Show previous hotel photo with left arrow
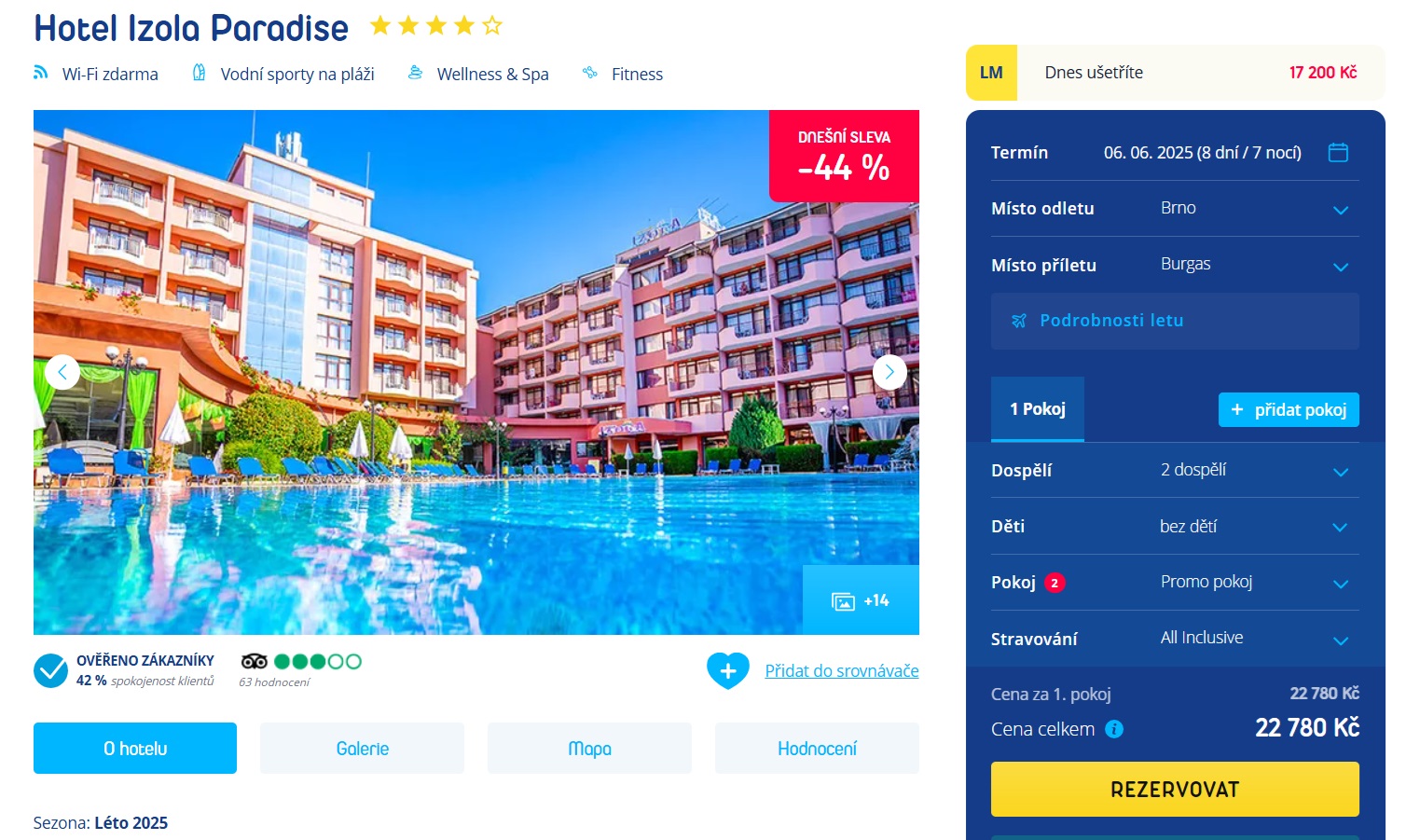The image size is (1420, 840). [x=62, y=372]
